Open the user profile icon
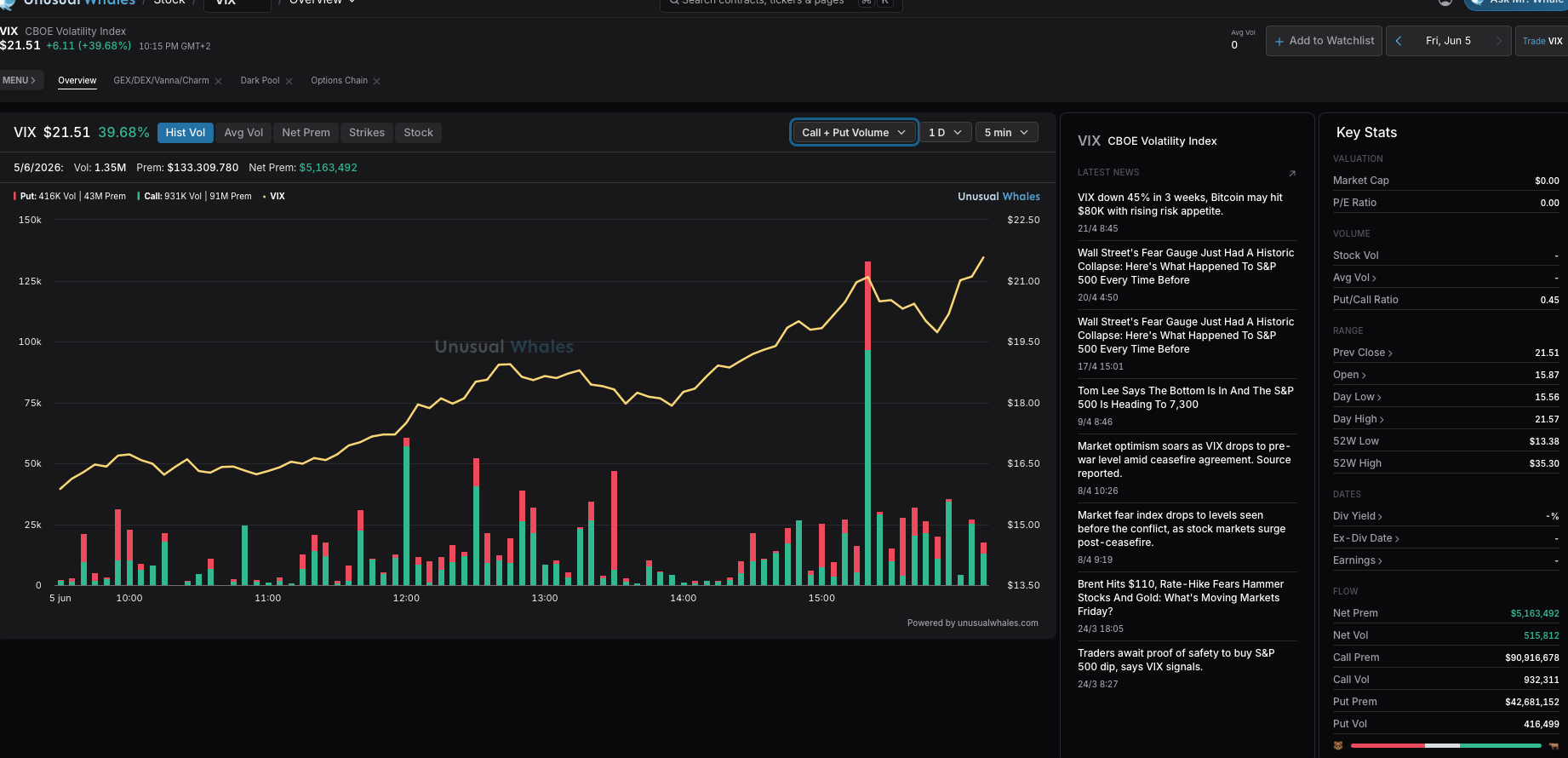Viewport: 1568px width, 758px height. [1445, 3]
